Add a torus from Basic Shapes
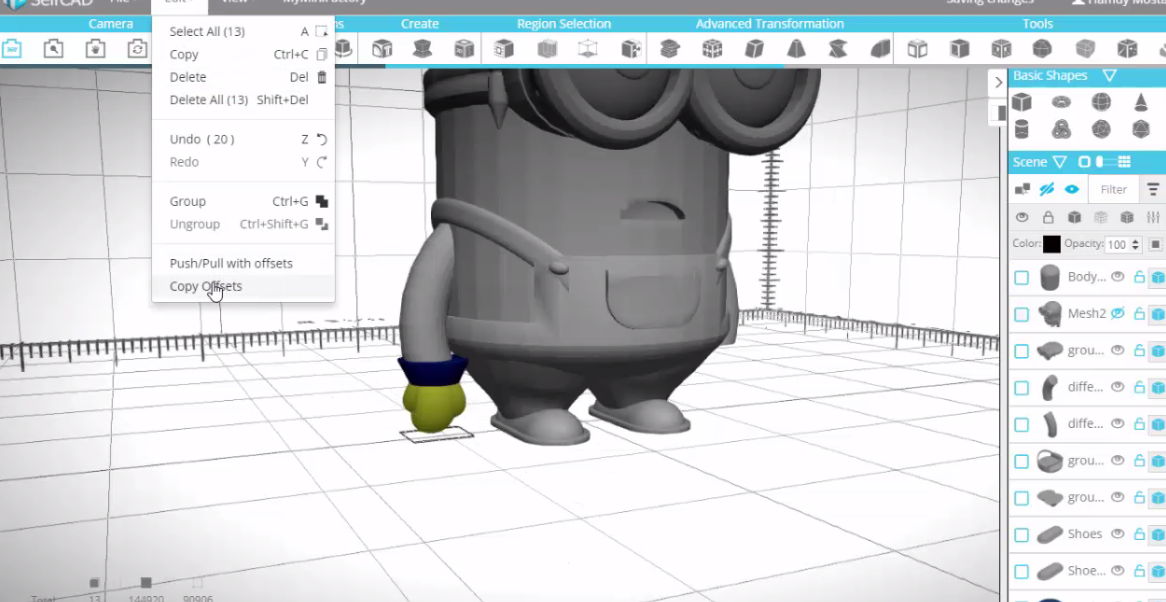Image resolution: width=1166 pixels, height=602 pixels. tap(1061, 102)
